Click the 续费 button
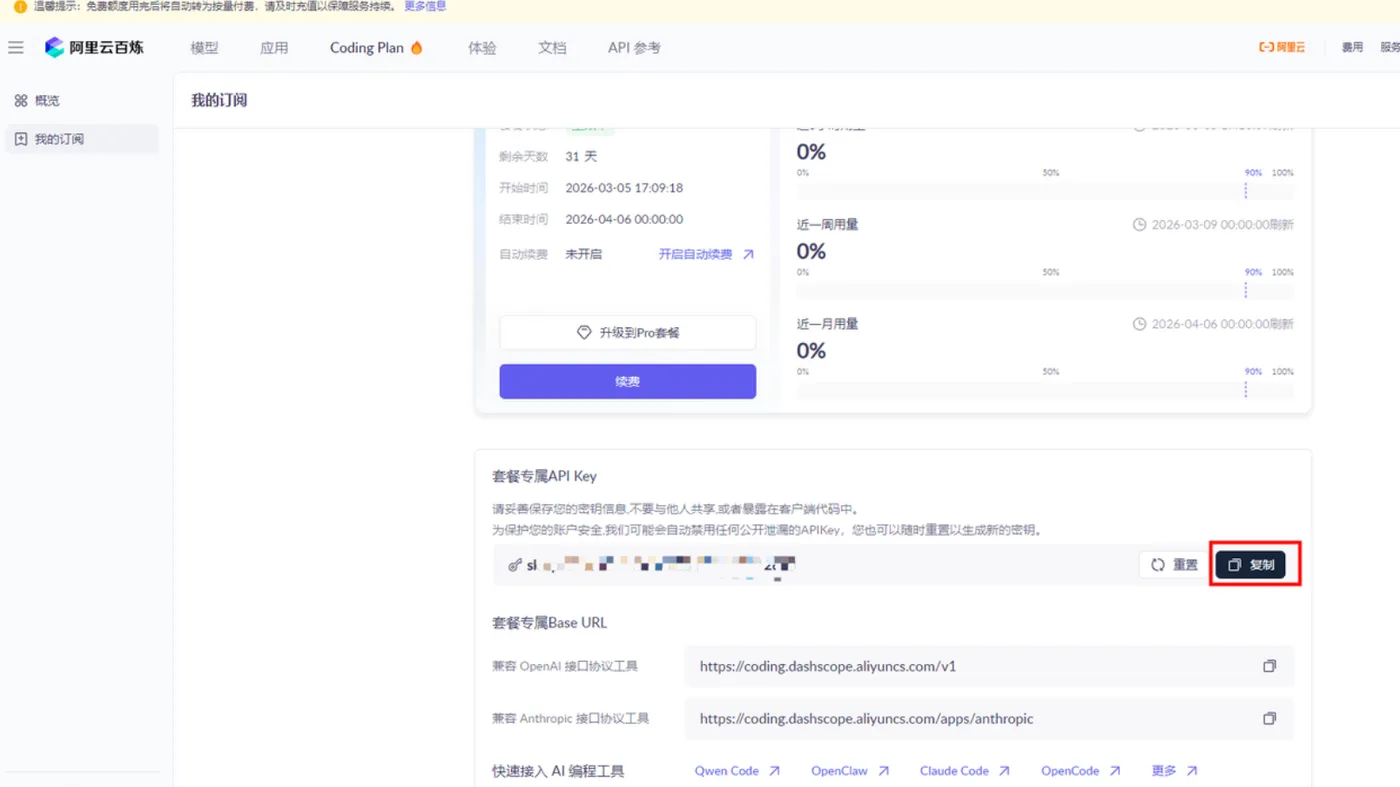This screenshot has height=787, width=1400. click(628, 381)
